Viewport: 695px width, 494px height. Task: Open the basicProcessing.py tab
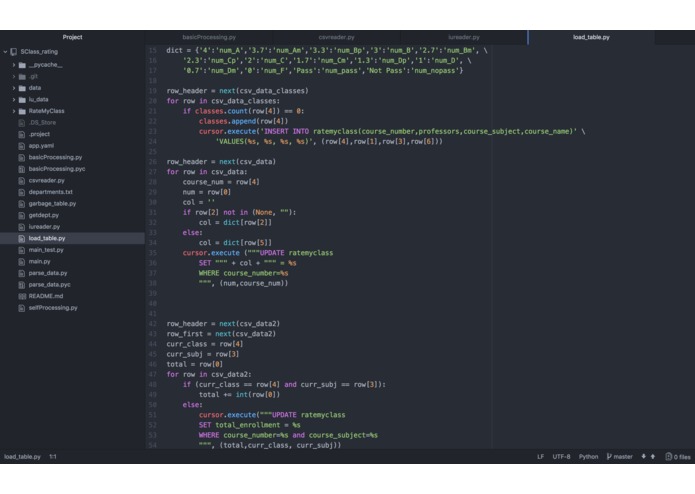pyautogui.click(x=209, y=37)
